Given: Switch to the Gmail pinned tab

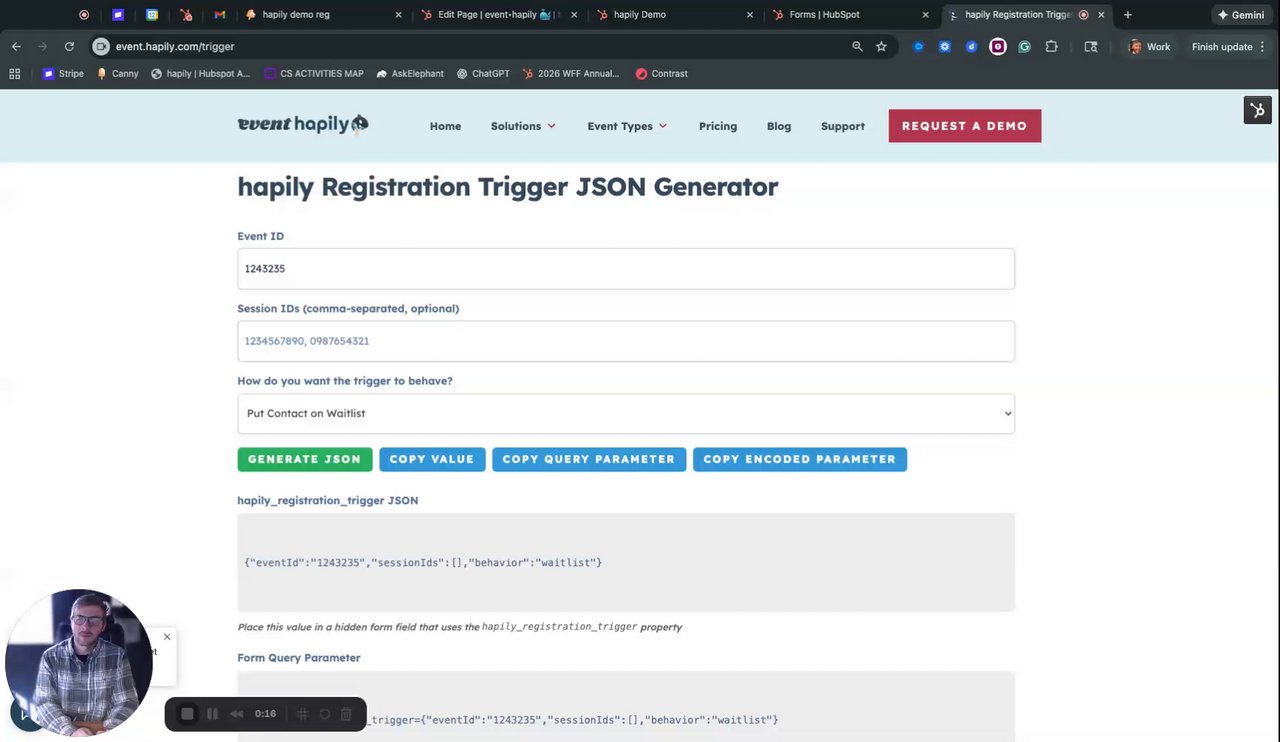Looking at the screenshot, I should (220, 15).
